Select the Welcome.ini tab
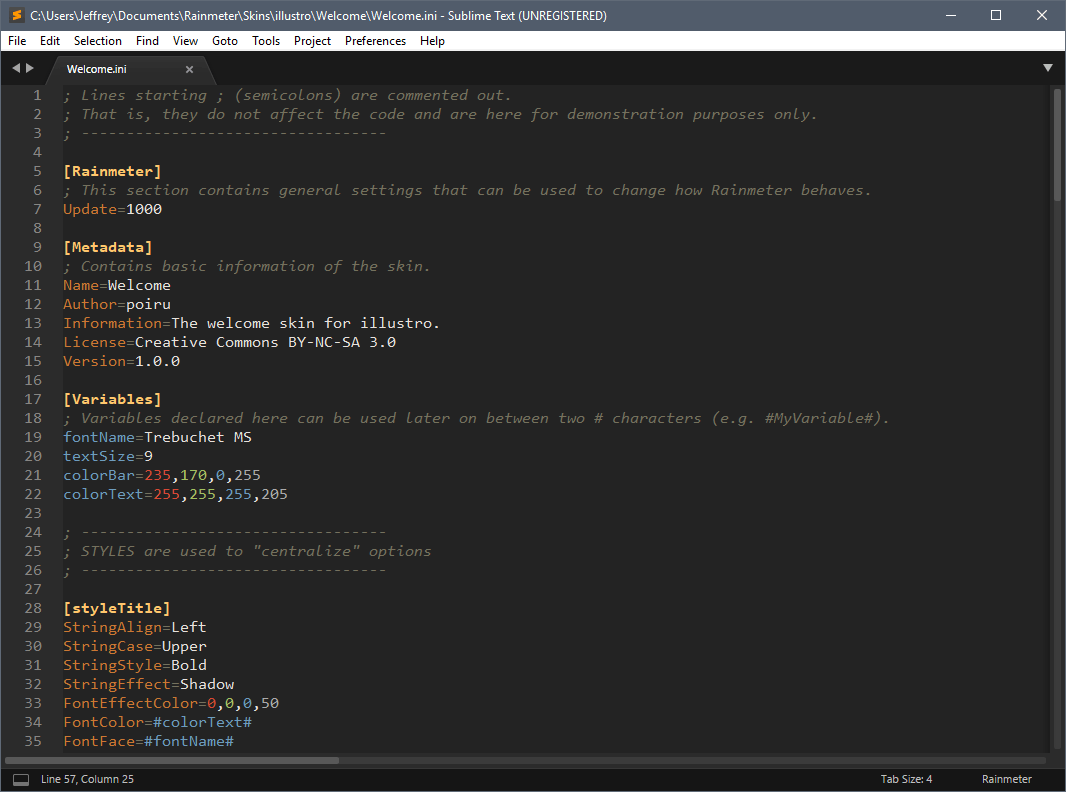Screen dimensions: 1066x792 (x=97, y=69)
